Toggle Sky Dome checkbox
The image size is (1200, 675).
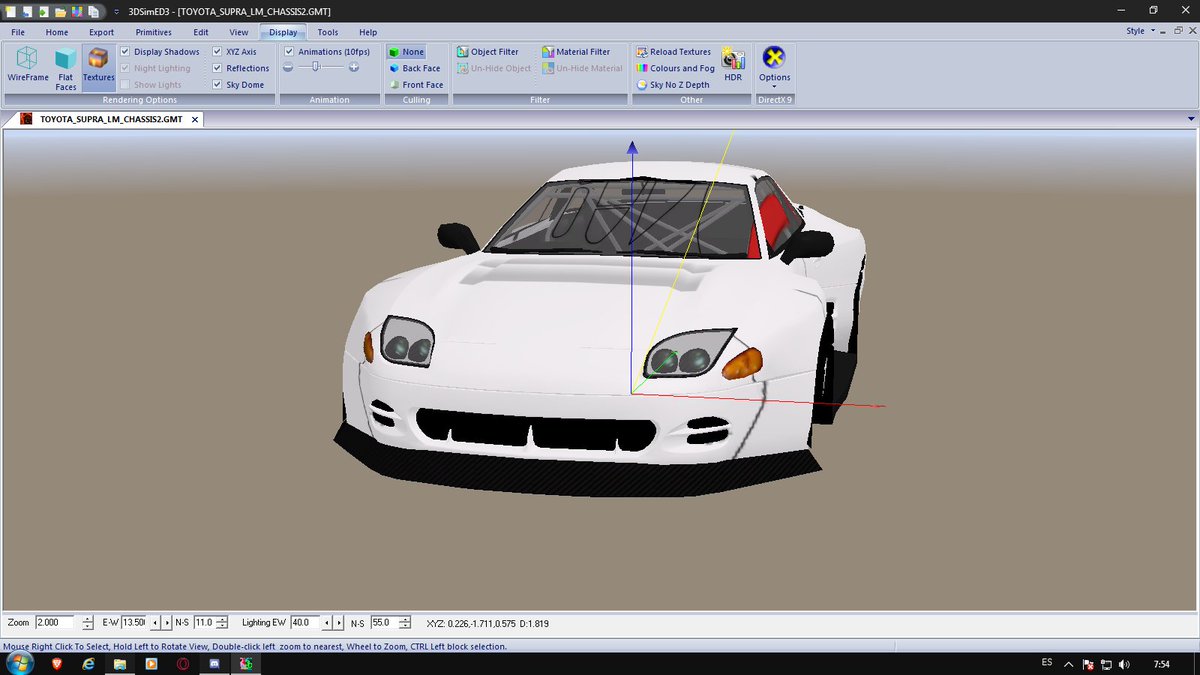point(217,85)
